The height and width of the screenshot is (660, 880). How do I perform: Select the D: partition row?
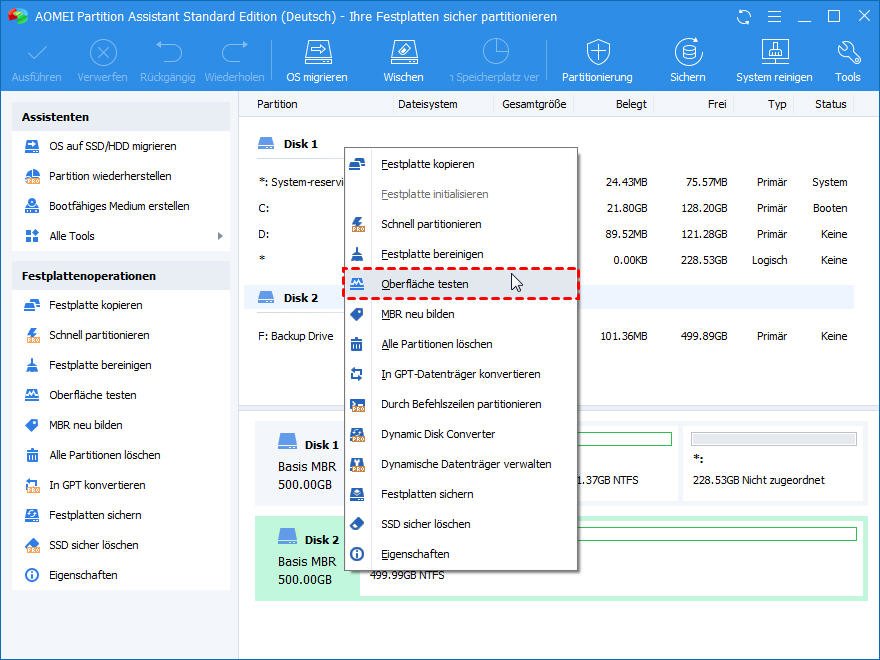click(x=264, y=234)
